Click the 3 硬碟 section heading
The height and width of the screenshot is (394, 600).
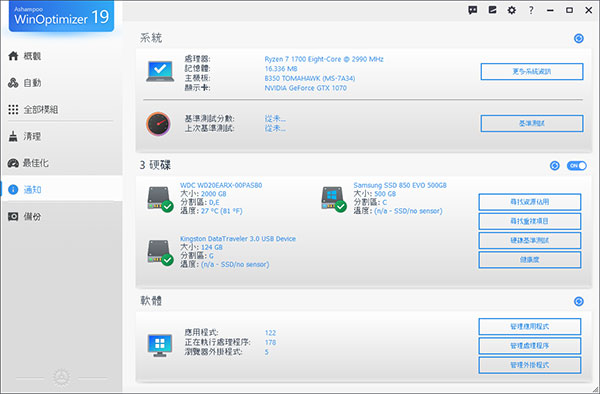pyautogui.click(x=155, y=165)
